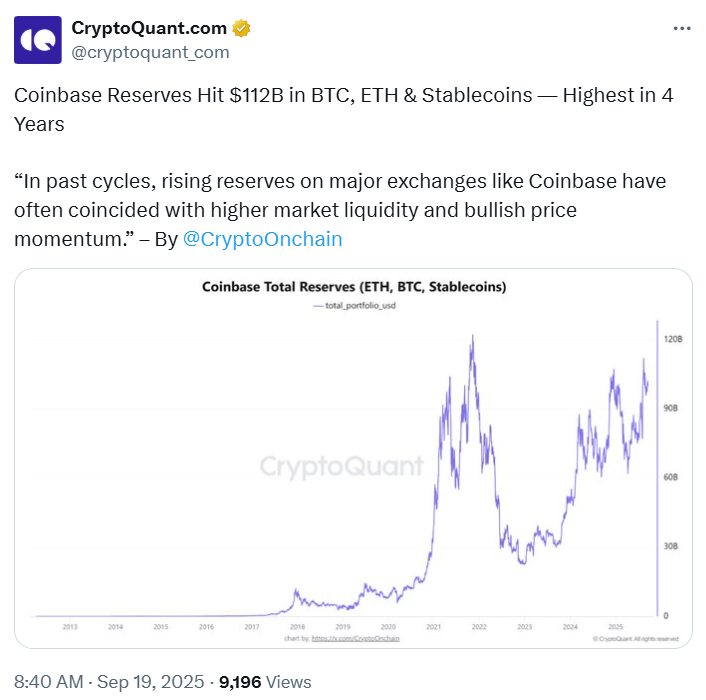
Task: Click the 2021 label on the x-axis
Action: click(434, 627)
